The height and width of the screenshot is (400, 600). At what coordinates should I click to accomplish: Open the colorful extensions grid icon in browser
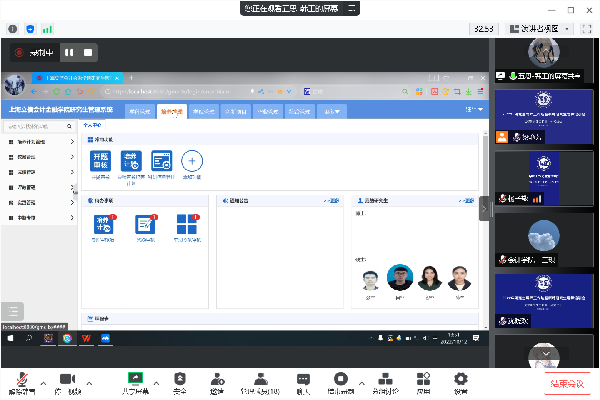point(419,91)
